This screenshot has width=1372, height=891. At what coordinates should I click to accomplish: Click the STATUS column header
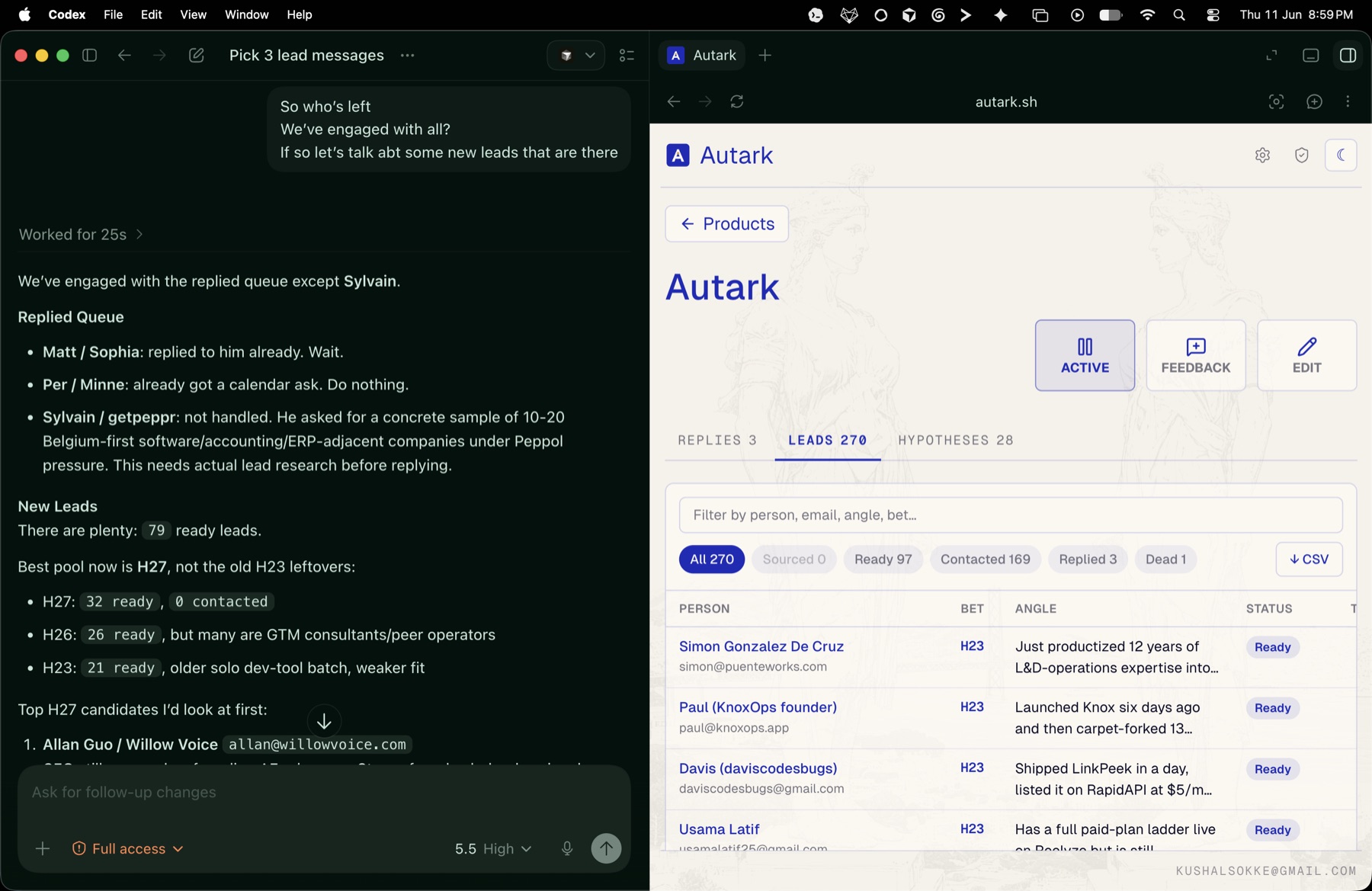point(1269,609)
